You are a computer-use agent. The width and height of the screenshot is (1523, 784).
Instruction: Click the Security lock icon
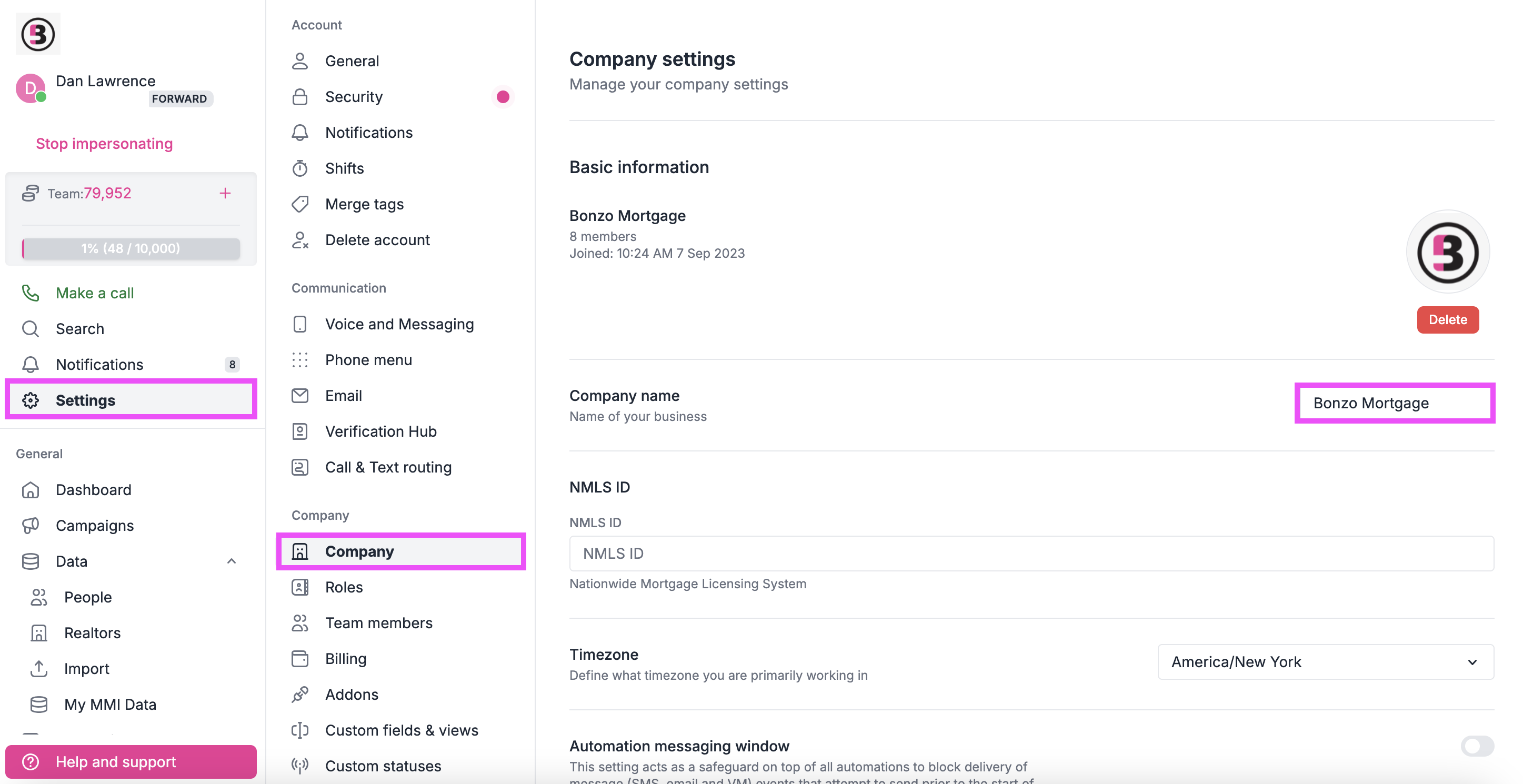[300, 96]
